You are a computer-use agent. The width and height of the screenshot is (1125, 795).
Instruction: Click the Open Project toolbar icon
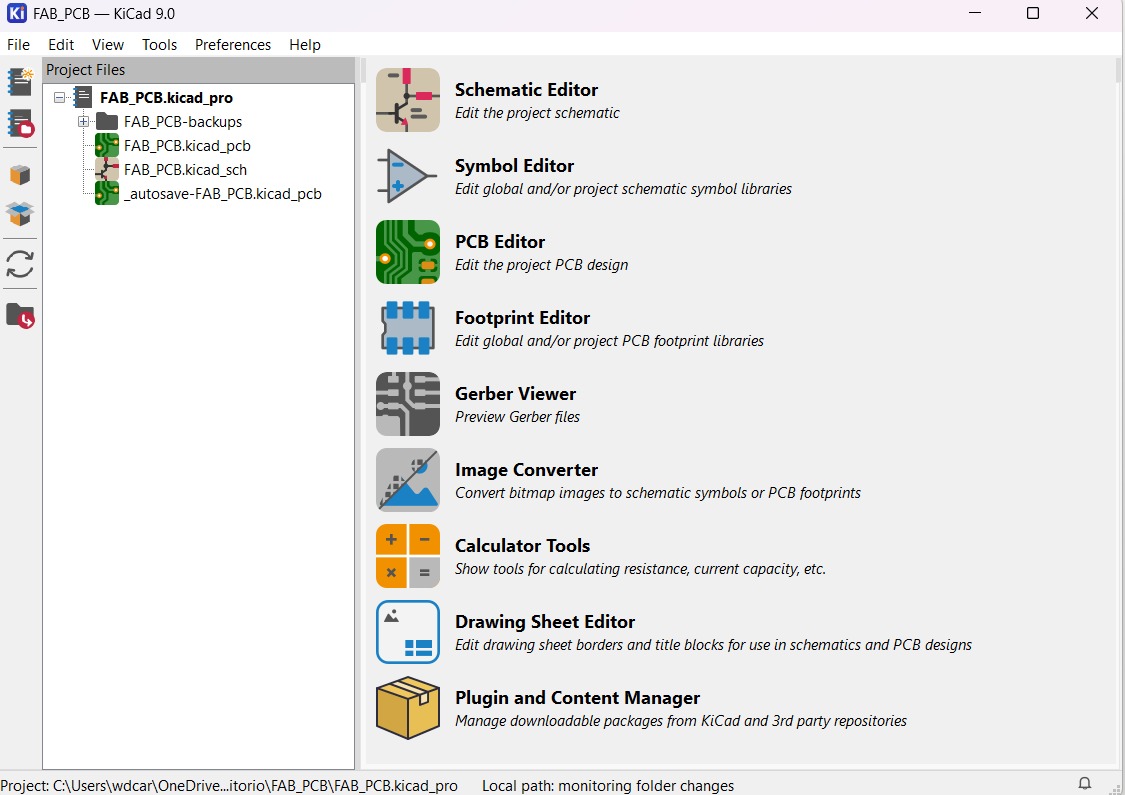[21, 124]
